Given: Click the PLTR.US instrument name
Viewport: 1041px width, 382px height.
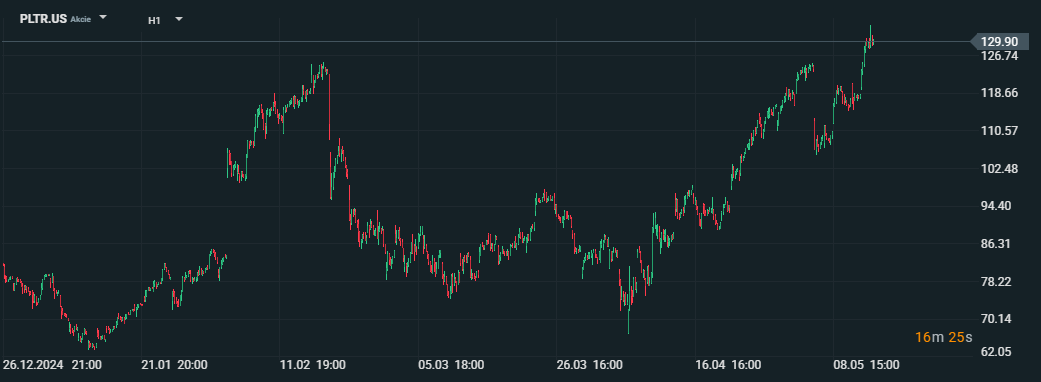Looking at the screenshot, I should [x=43, y=19].
